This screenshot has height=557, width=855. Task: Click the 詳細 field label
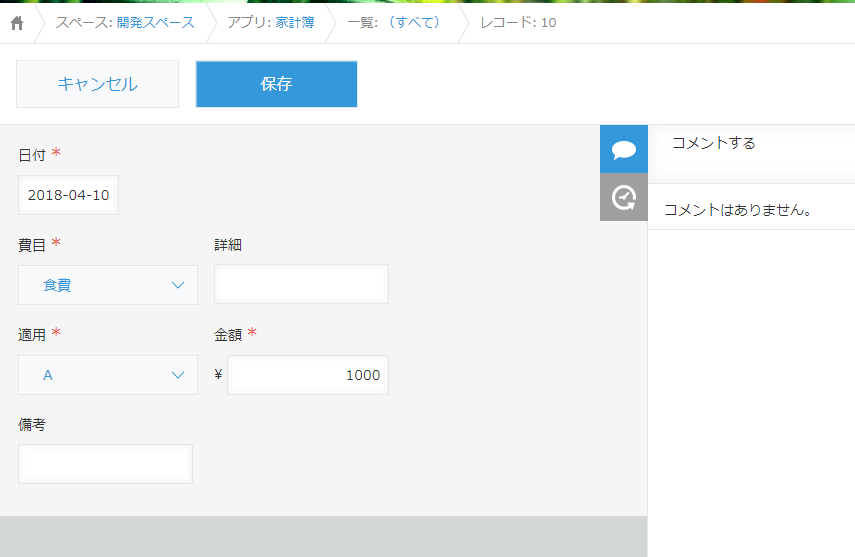(228, 245)
